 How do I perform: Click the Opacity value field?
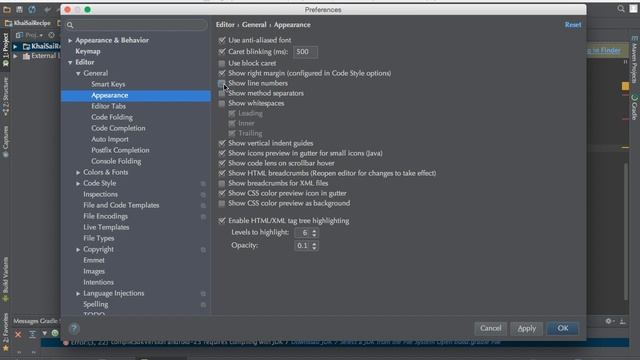[x=302, y=246]
